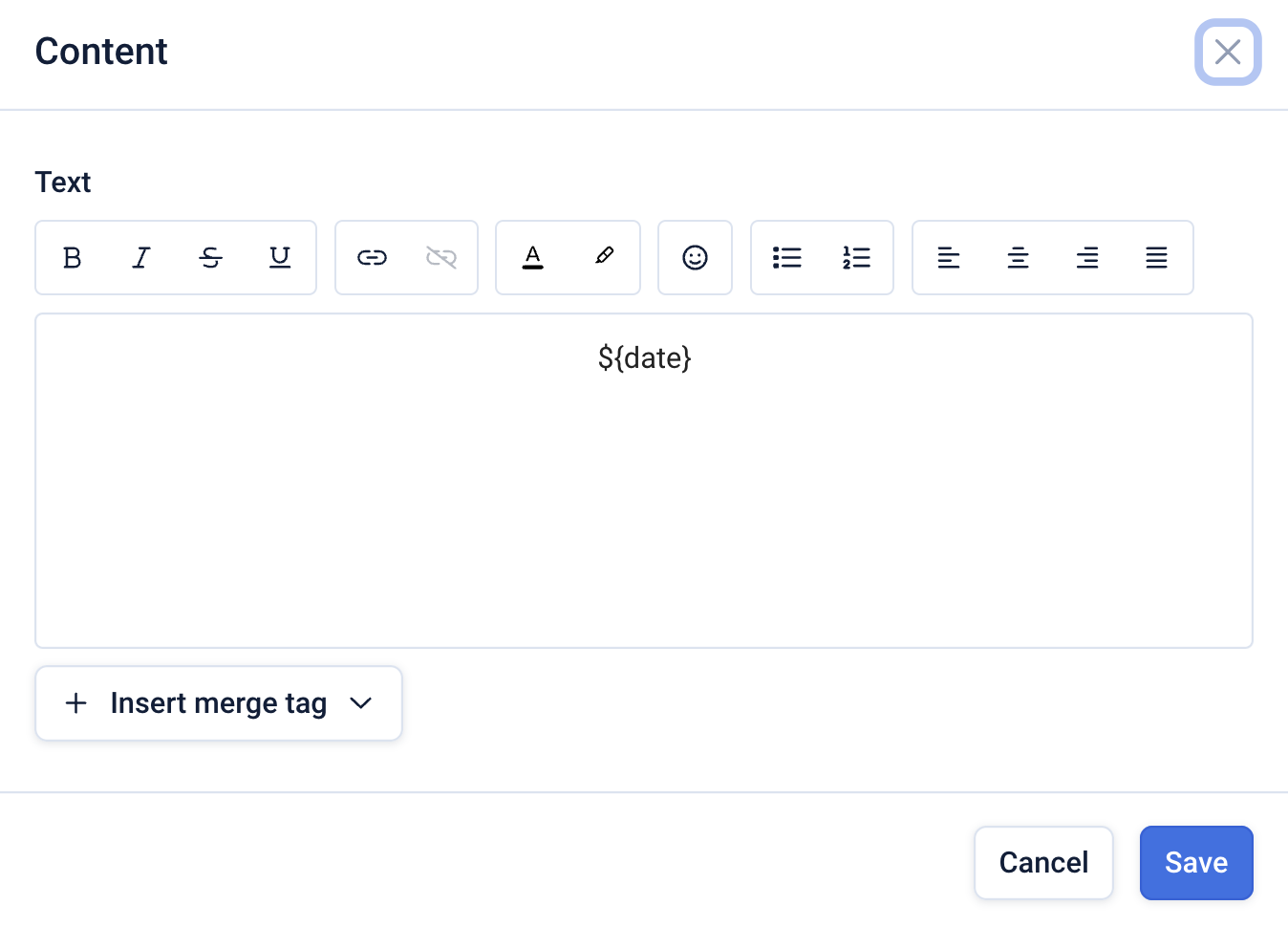
Task: Open text color picker
Action: tap(533, 258)
